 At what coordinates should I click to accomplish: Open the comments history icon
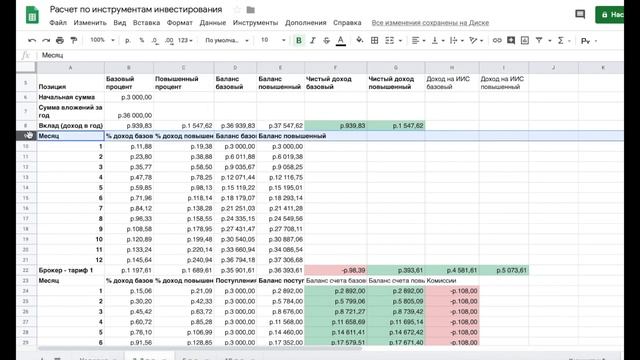click(580, 14)
